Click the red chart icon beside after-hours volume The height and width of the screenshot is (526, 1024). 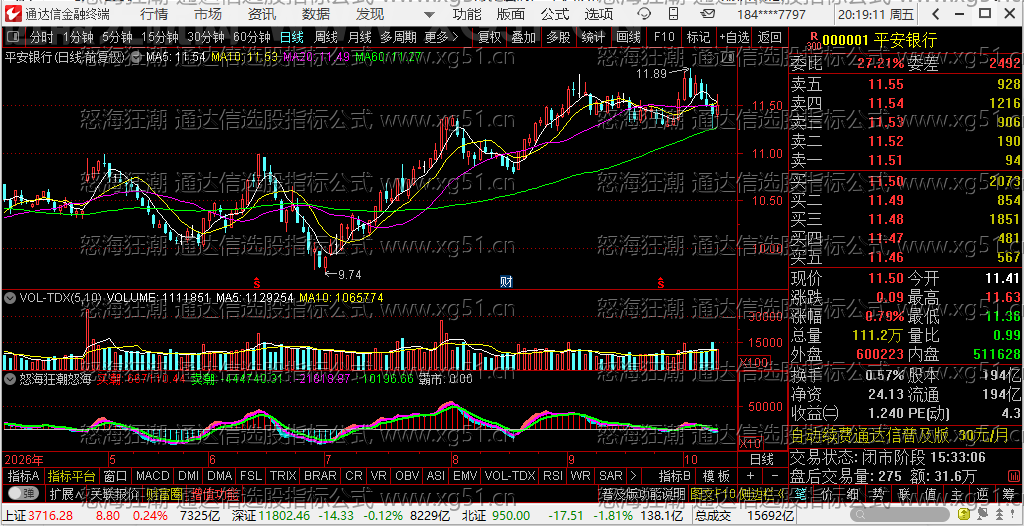1014,476
